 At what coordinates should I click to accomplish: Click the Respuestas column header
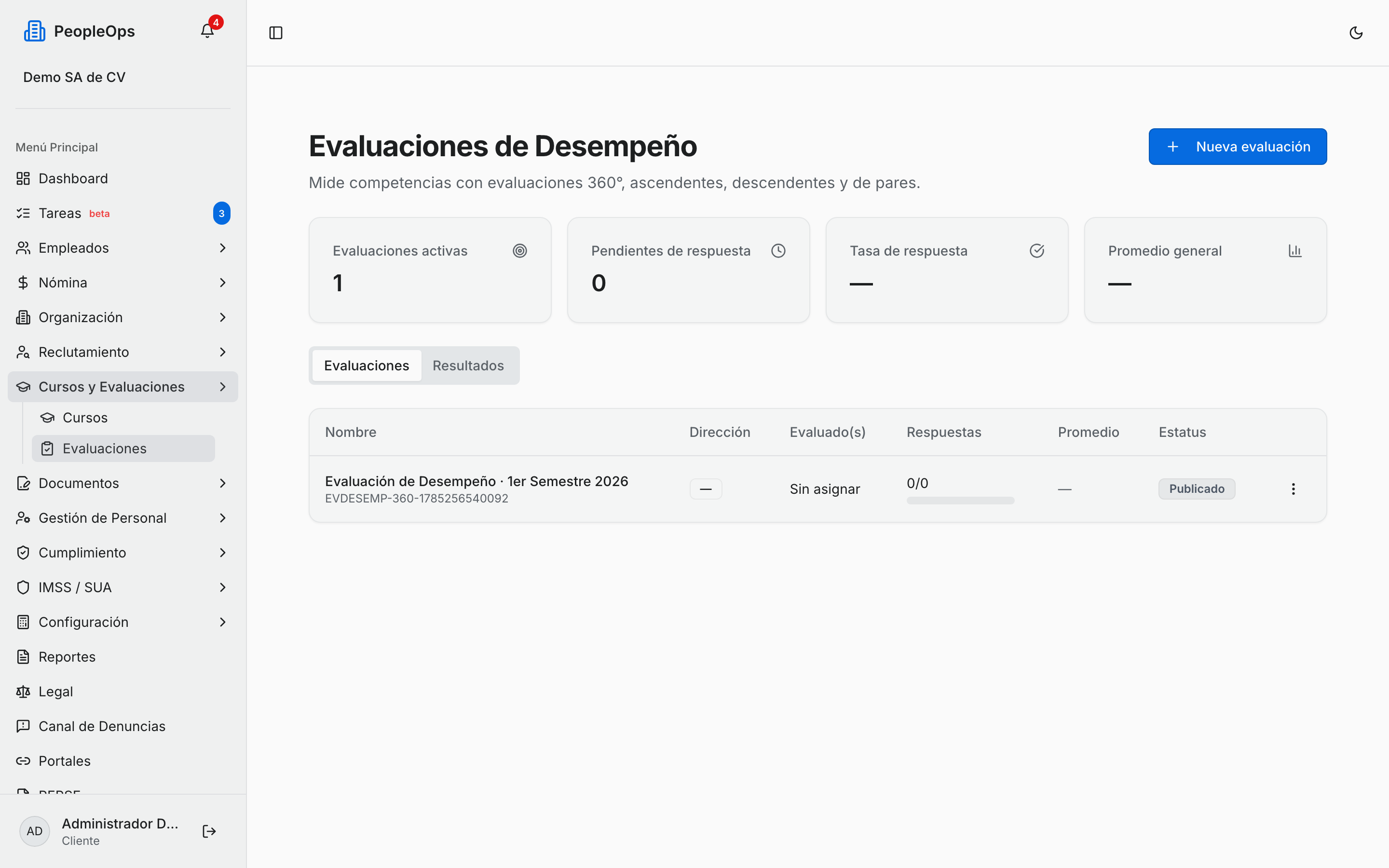coord(944,432)
